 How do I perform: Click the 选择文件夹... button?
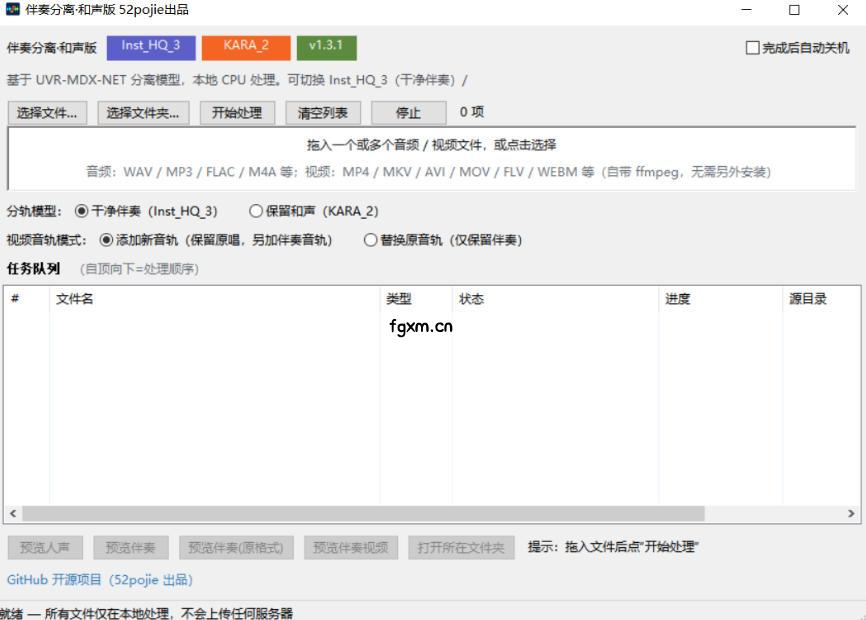143,113
